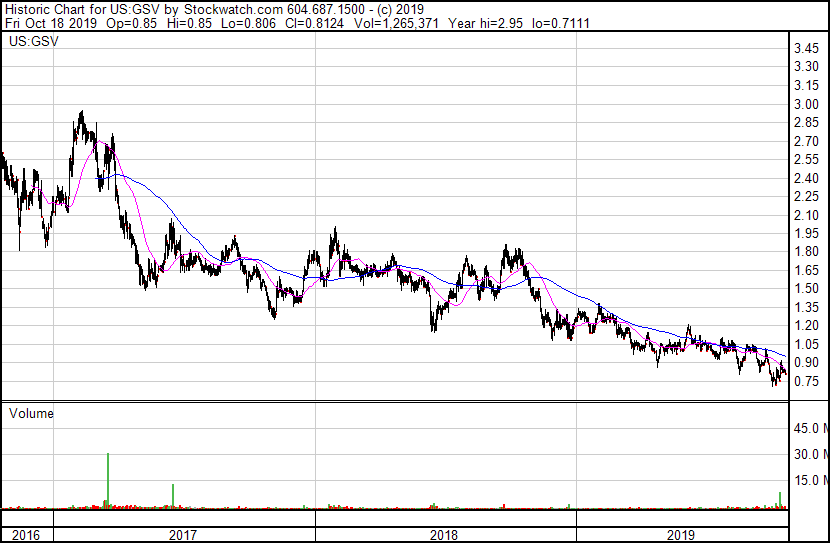Screen dimensions: 830x543
Task: Select the 2018 year label on time axis
Action: point(444,535)
